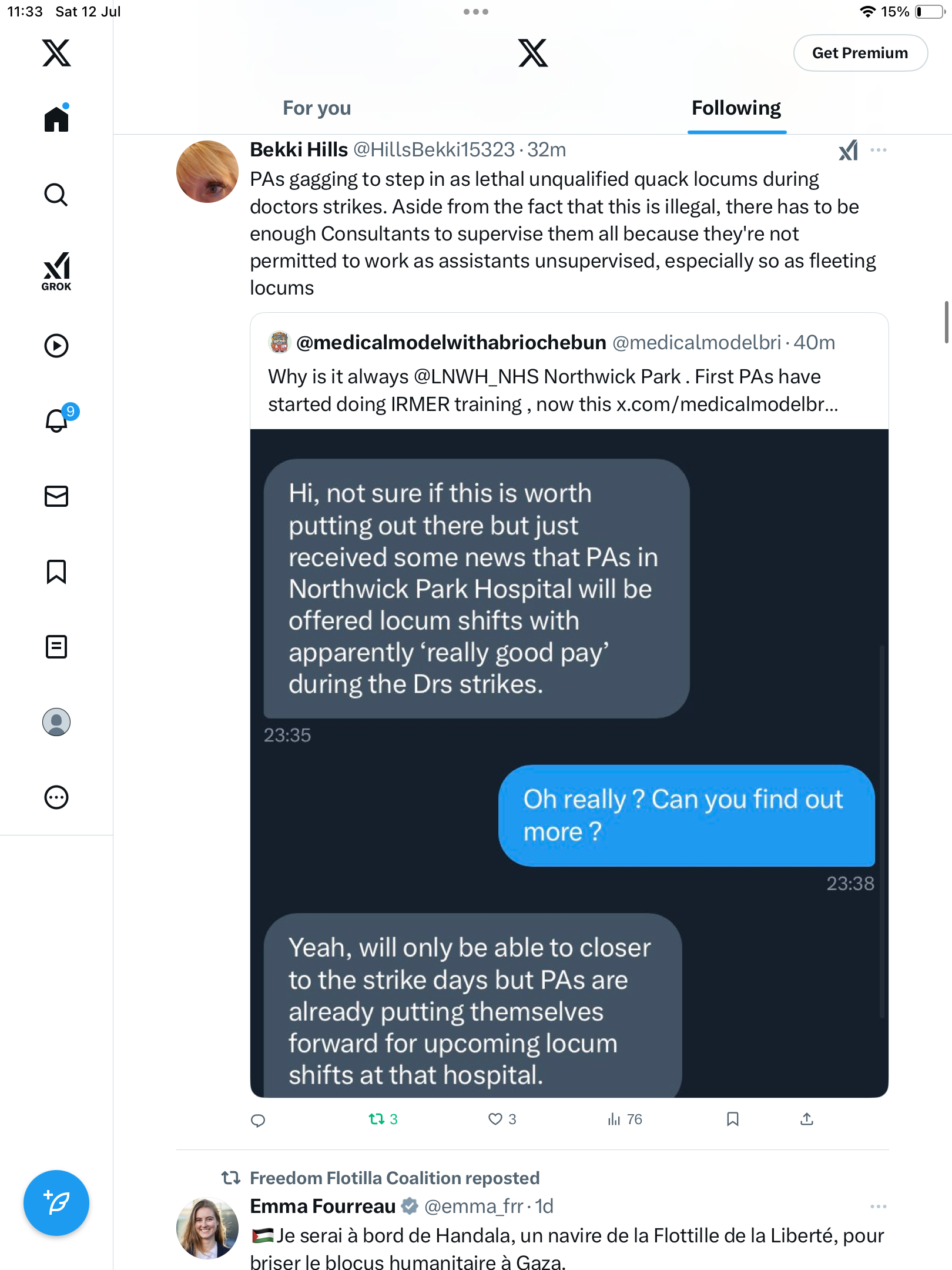The width and height of the screenshot is (952, 1270).
Task: Tap the compose new post floating button
Action: (x=56, y=1203)
